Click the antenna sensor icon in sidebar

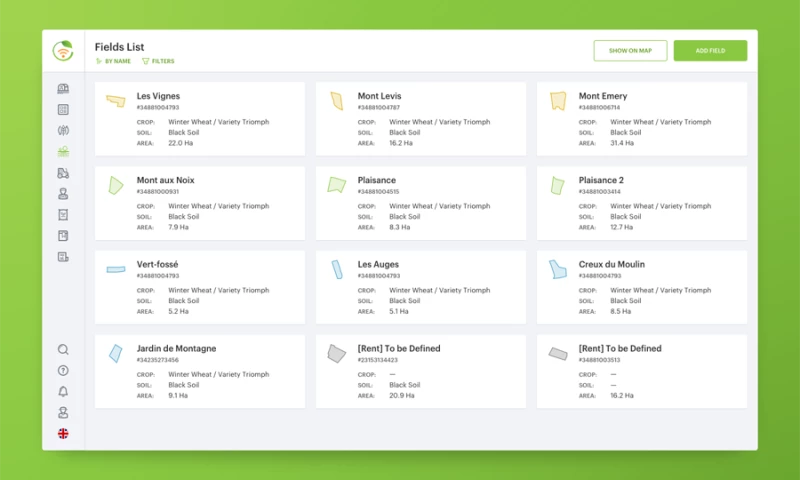(x=63, y=131)
